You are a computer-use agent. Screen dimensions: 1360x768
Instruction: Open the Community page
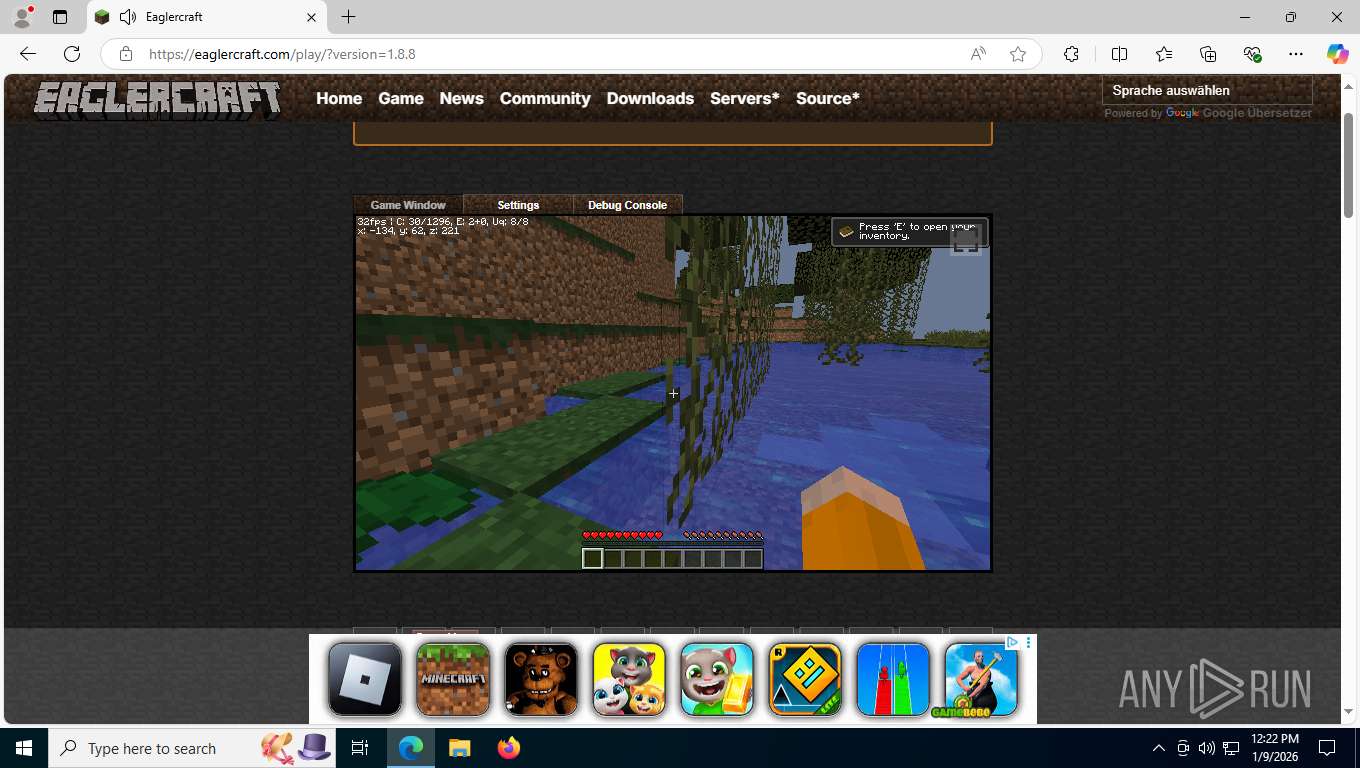tap(545, 98)
